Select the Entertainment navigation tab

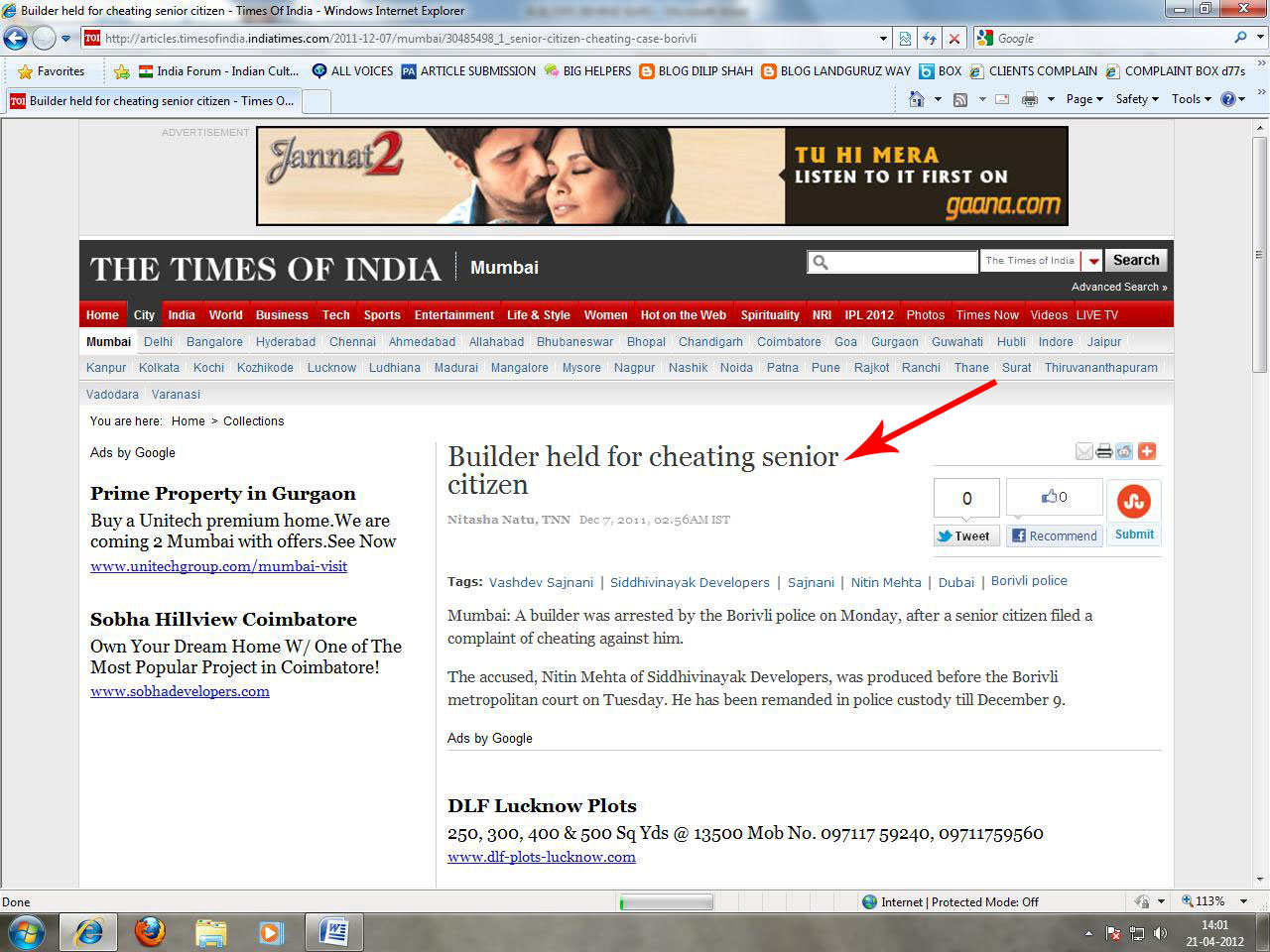pos(453,315)
